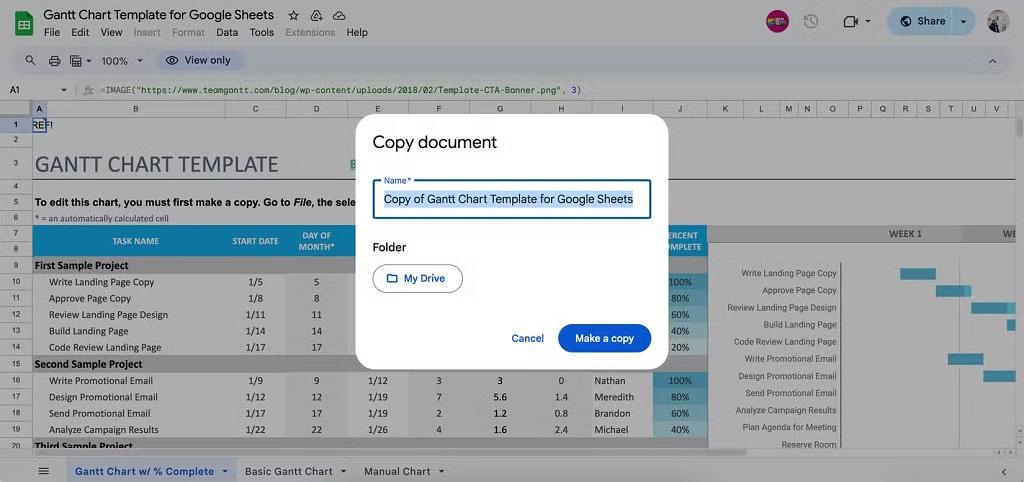
Task: Open the account profile picture
Action: click(998, 22)
